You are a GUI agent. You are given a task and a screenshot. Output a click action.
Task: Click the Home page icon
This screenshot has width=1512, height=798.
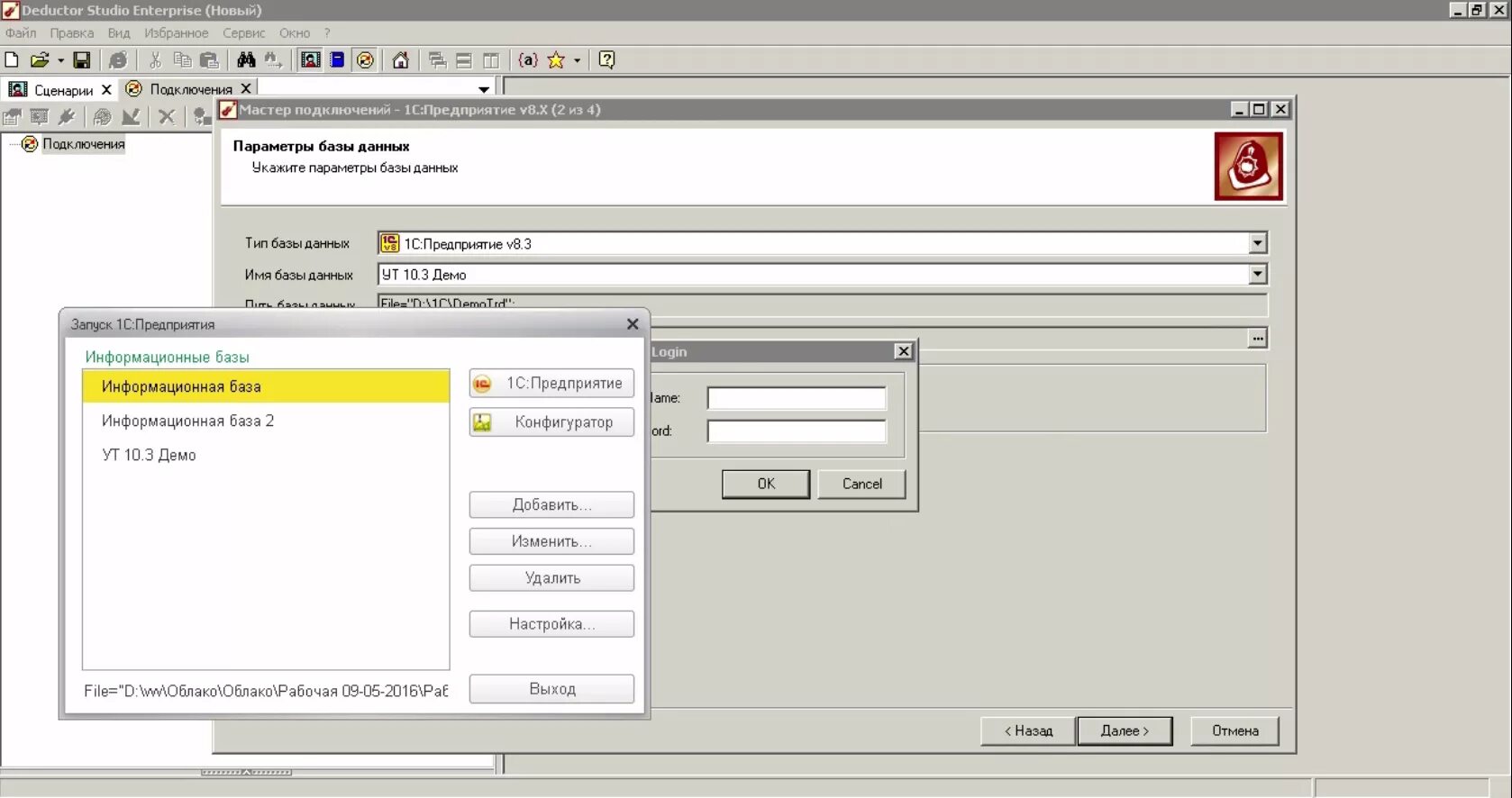(401, 60)
